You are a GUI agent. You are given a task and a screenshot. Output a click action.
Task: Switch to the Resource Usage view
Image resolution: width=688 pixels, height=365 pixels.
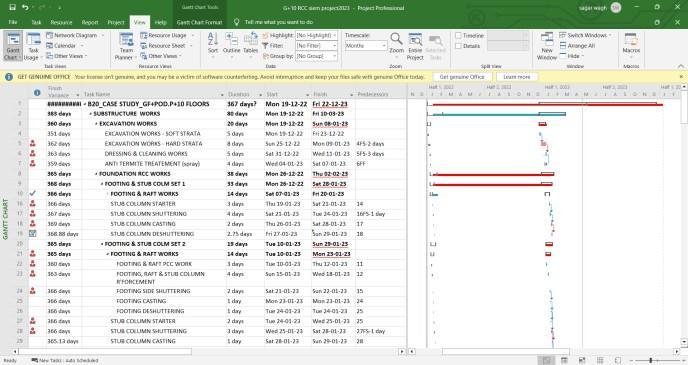164,35
